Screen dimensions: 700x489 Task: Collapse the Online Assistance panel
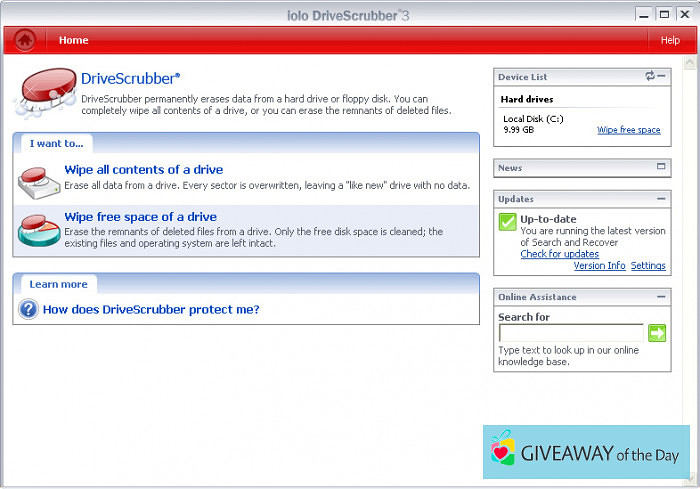pos(661,297)
